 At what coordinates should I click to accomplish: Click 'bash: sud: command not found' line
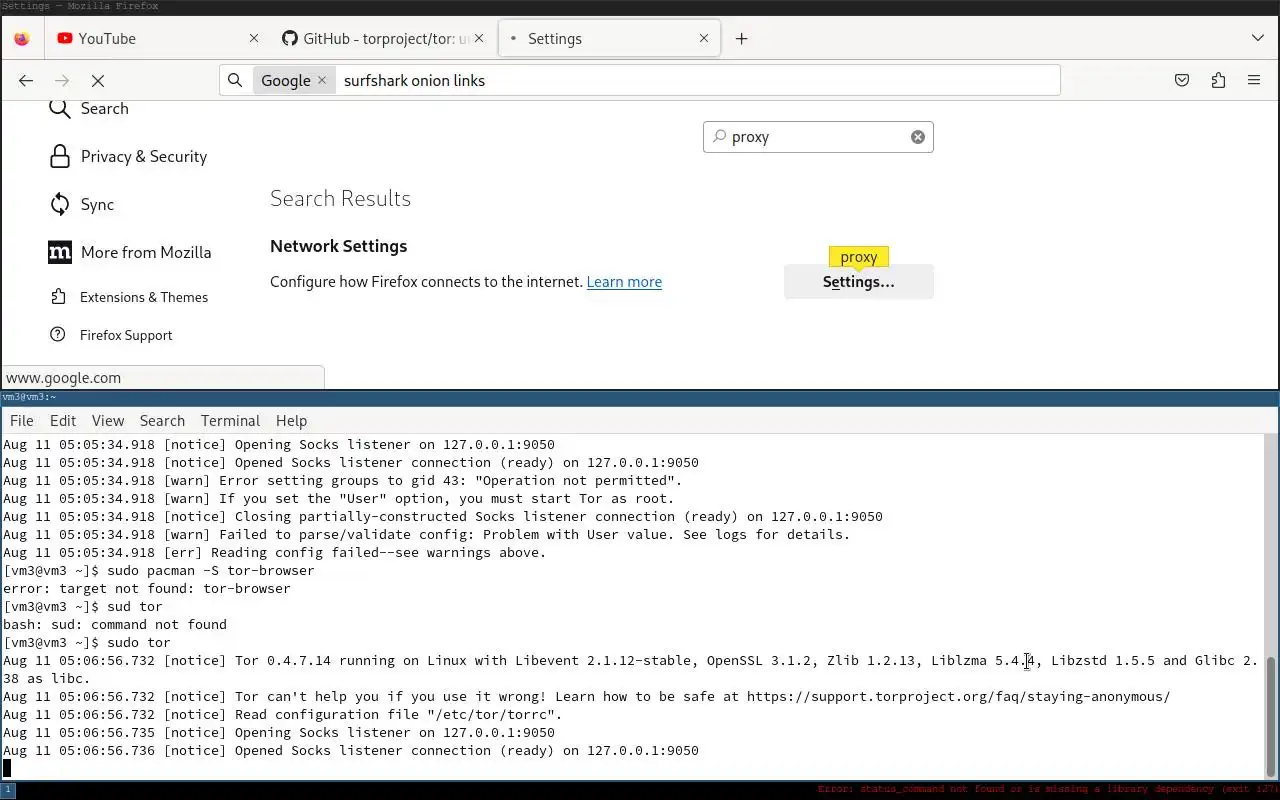coord(115,625)
